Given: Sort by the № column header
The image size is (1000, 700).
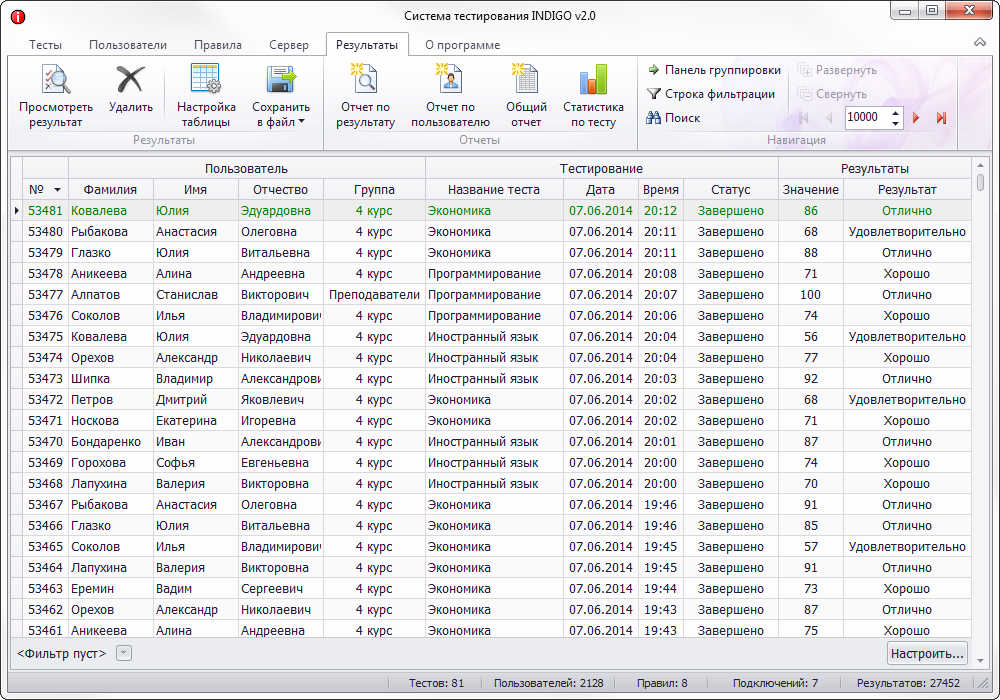Looking at the screenshot, I should click(45, 189).
